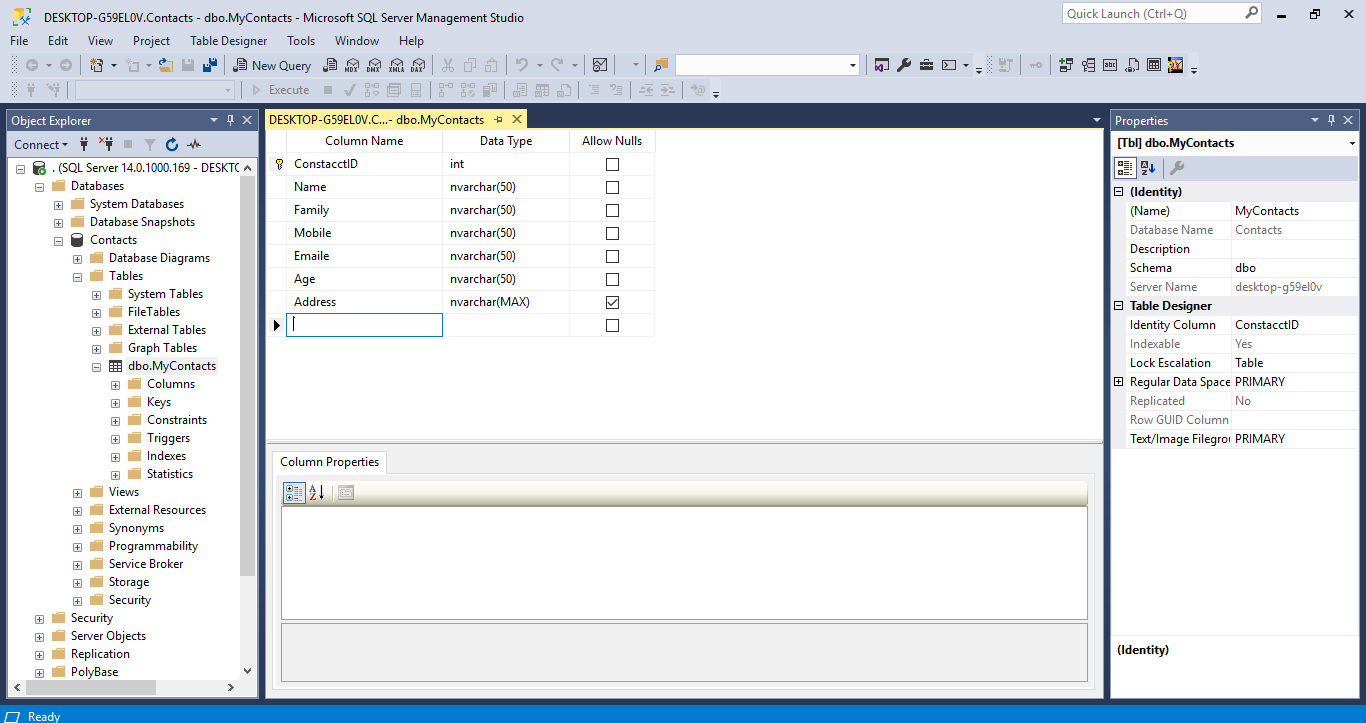This screenshot has width=1366, height=723.
Task: Start an Analysis Services MDX query
Action: (x=352, y=65)
